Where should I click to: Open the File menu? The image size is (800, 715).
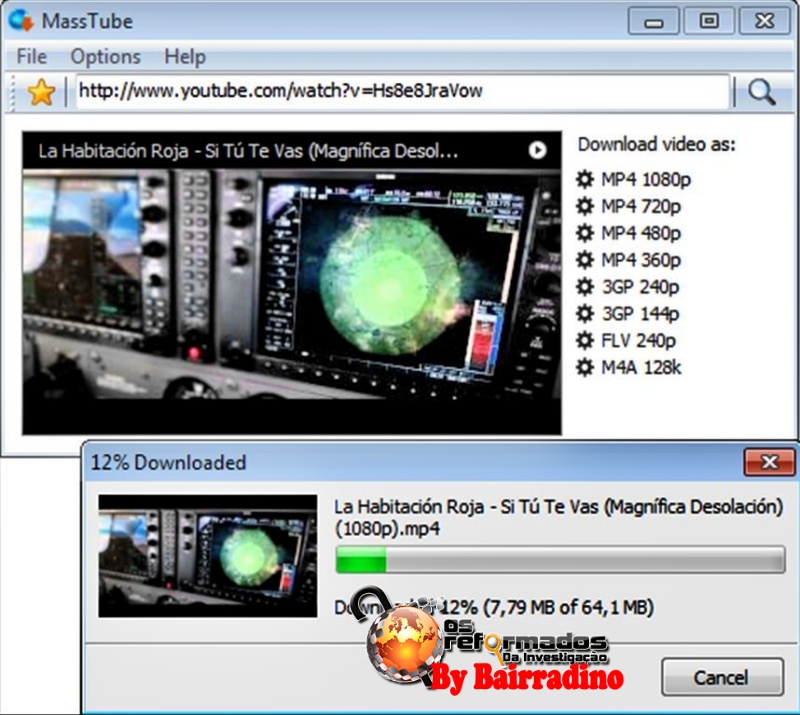(32, 56)
